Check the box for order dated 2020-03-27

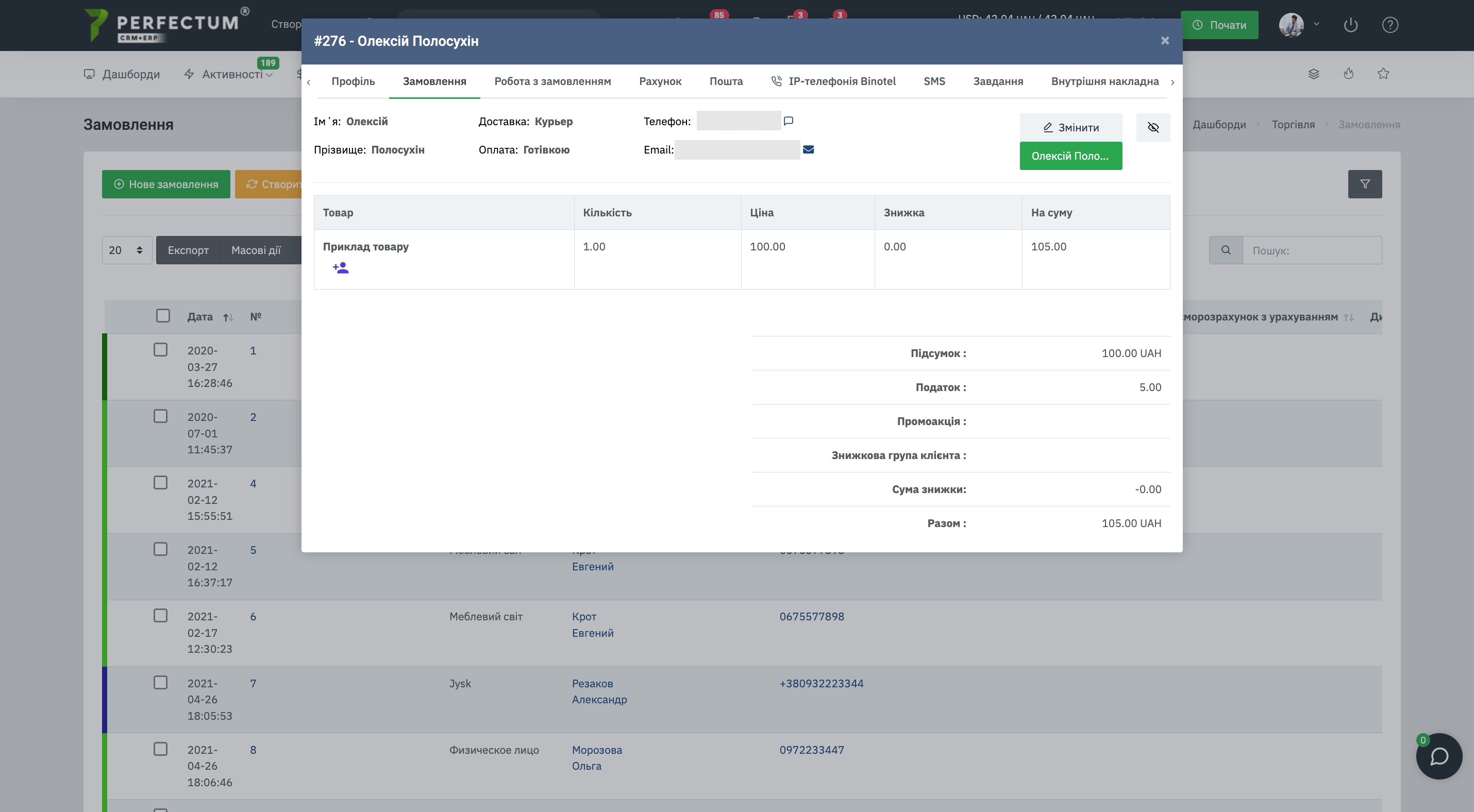[160, 350]
